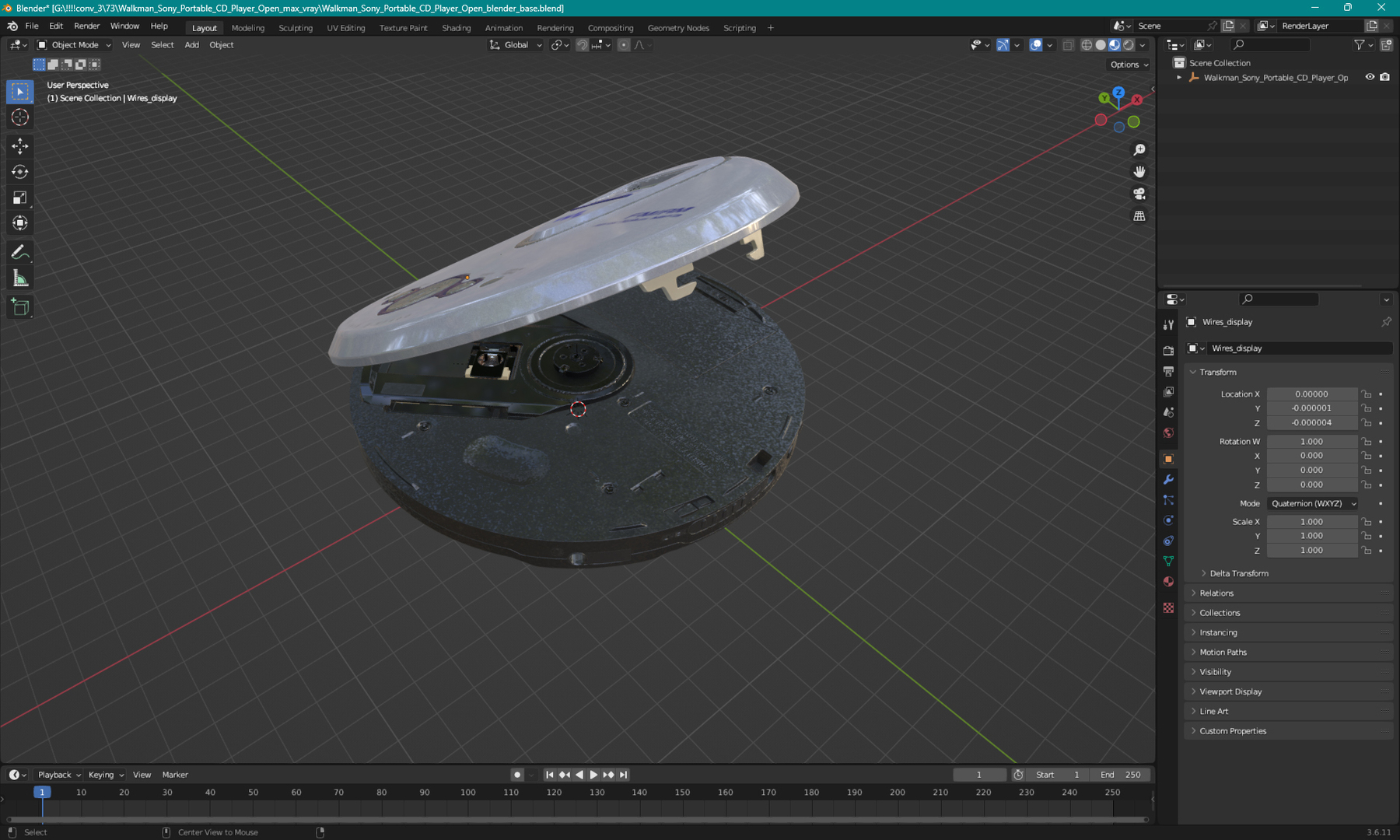The height and width of the screenshot is (840, 1400).
Task: Open the Modifiers wrench tab
Action: [1168, 479]
